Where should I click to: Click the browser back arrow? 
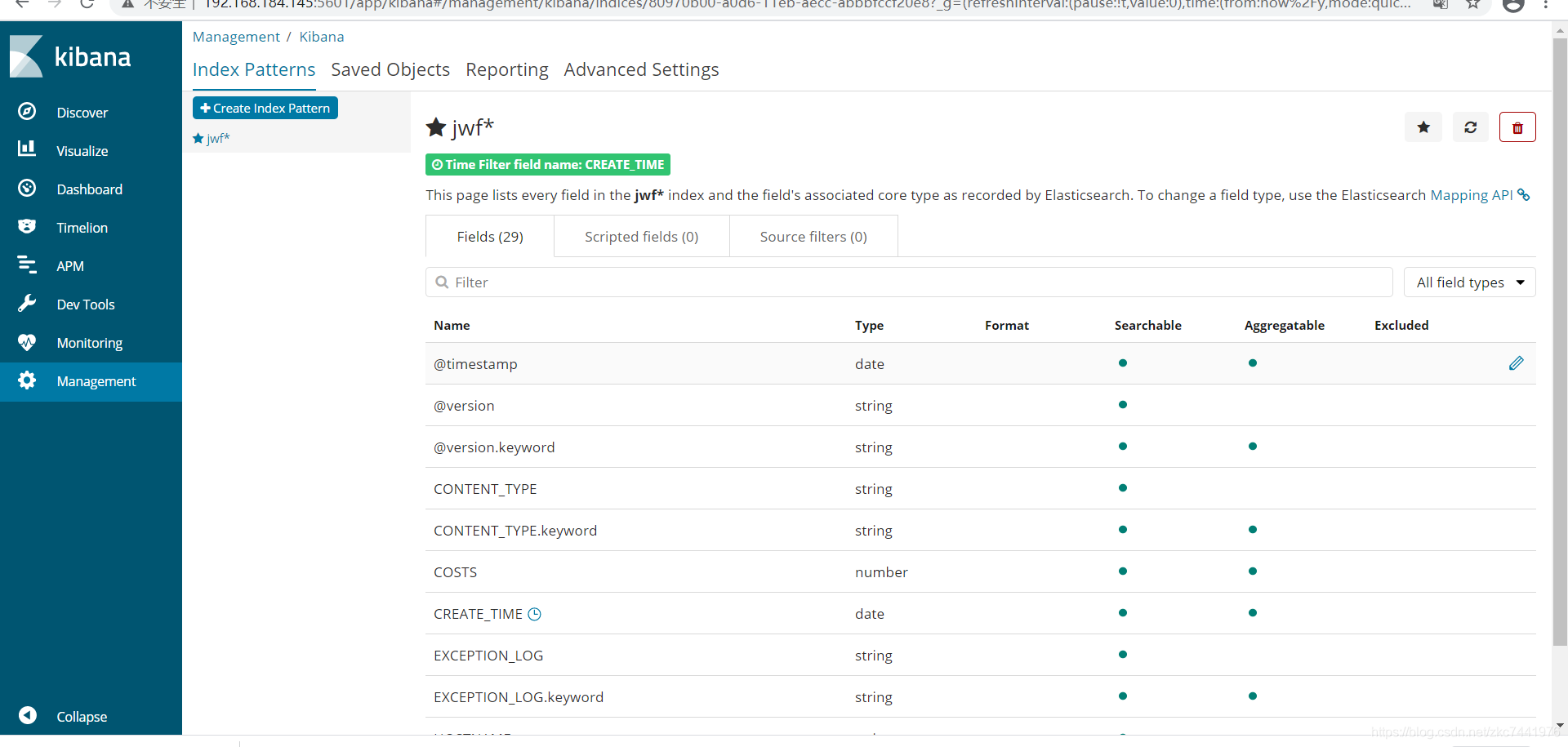pyautogui.click(x=22, y=4)
